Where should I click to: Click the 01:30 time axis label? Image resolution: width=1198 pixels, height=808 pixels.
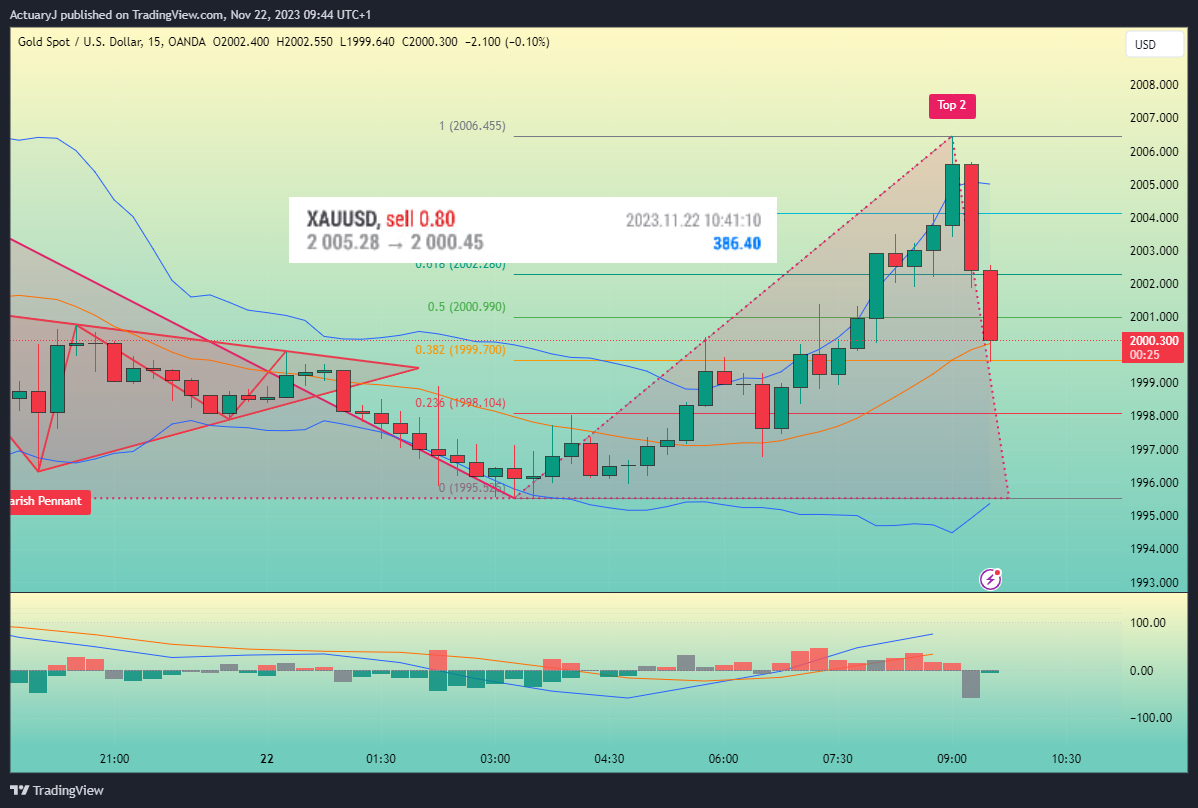[x=380, y=759]
